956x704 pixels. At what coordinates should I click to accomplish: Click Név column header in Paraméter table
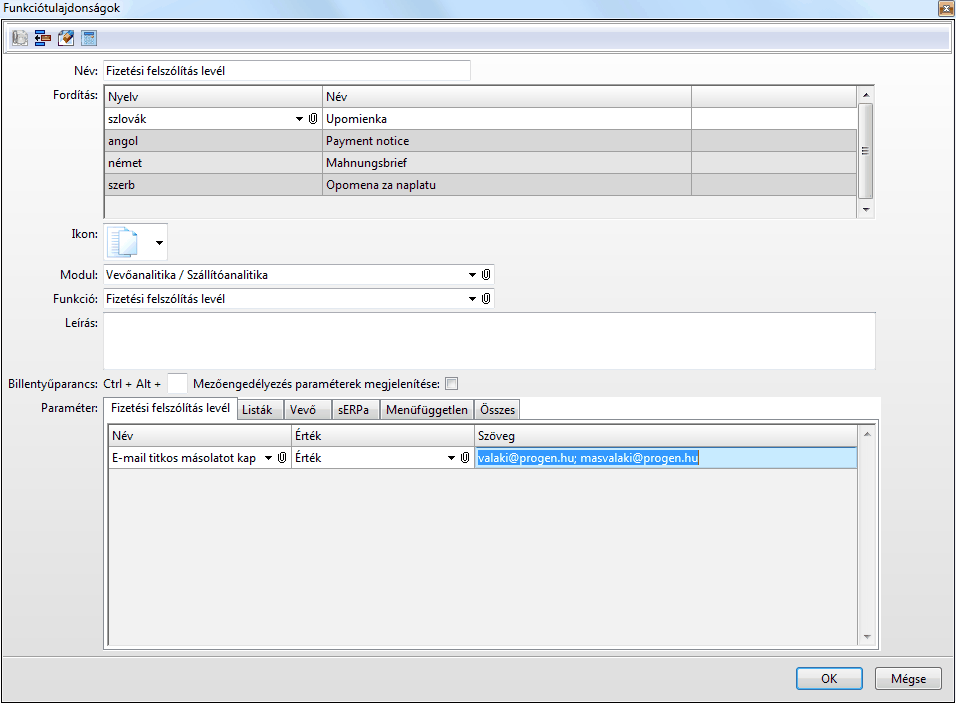pyautogui.click(x=200, y=436)
